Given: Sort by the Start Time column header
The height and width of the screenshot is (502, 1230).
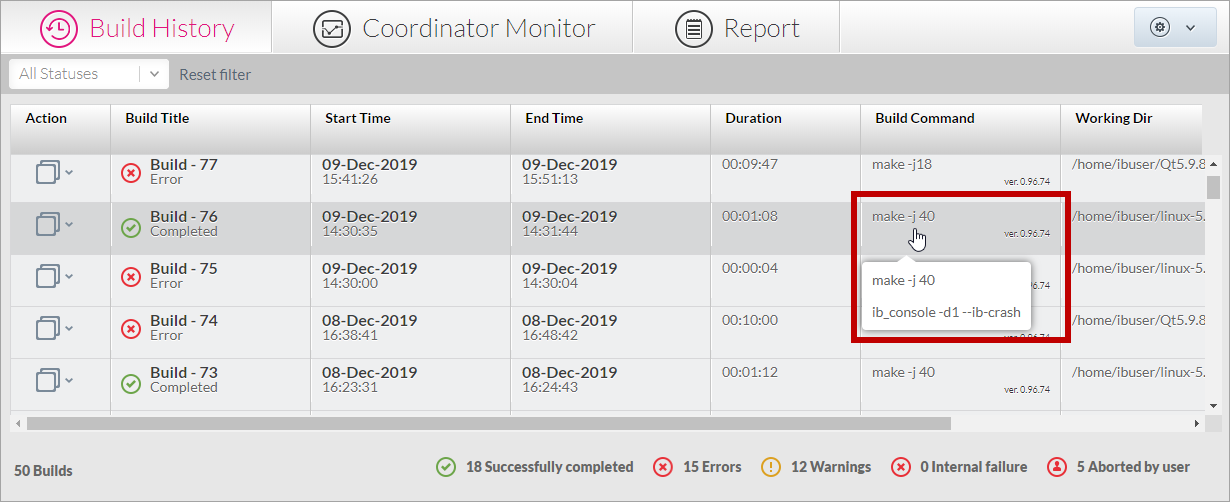Looking at the screenshot, I should pyautogui.click(x=358, y=118).
